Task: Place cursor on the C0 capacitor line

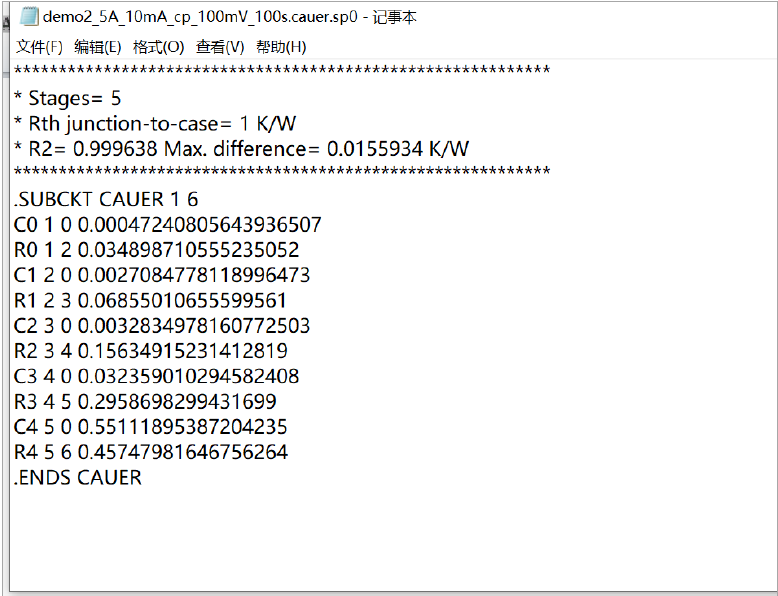Action: (168, 225)
